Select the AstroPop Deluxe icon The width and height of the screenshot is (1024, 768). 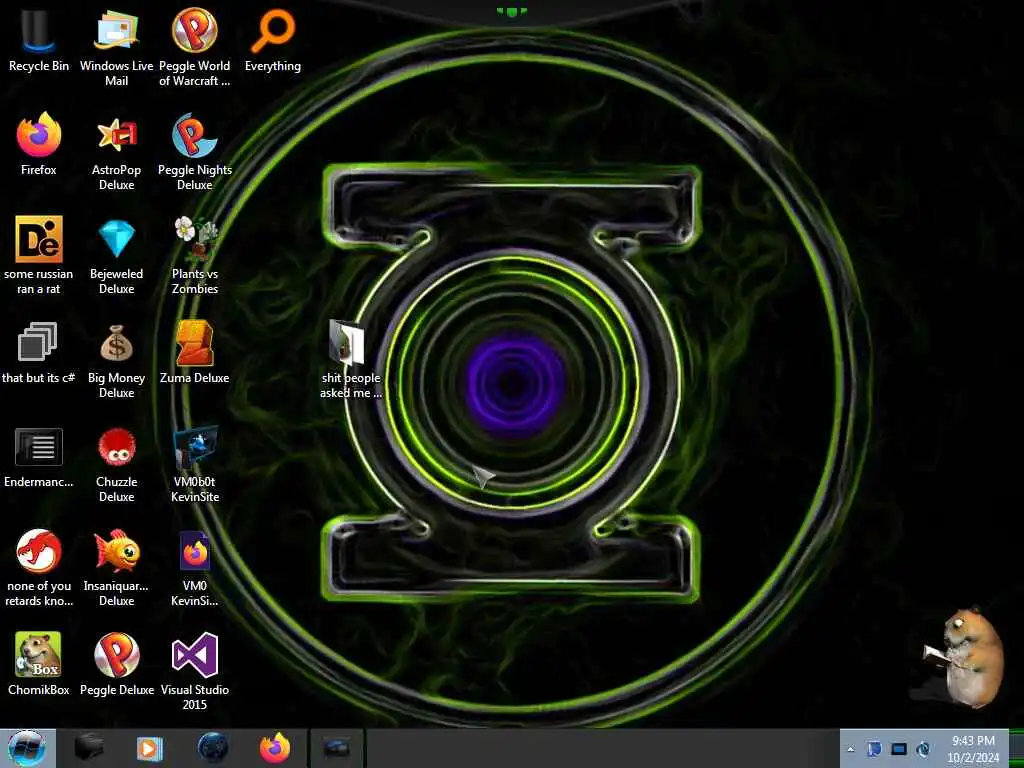pyautogui.click(x=116, y=152)
